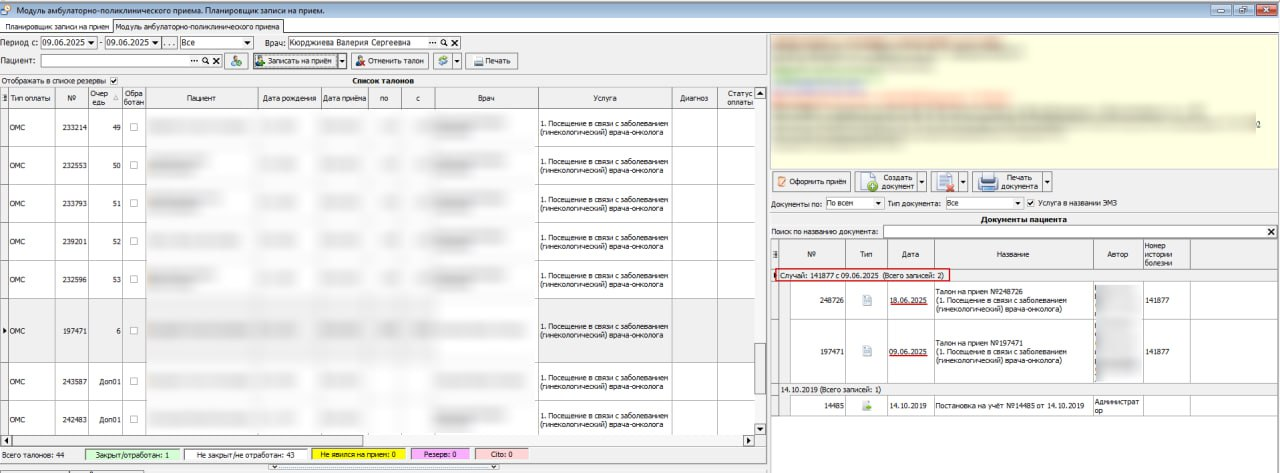This screenshot has height=473, width=1280.
Task: Select ticket number 233214 cell
Action: (72, 128)
